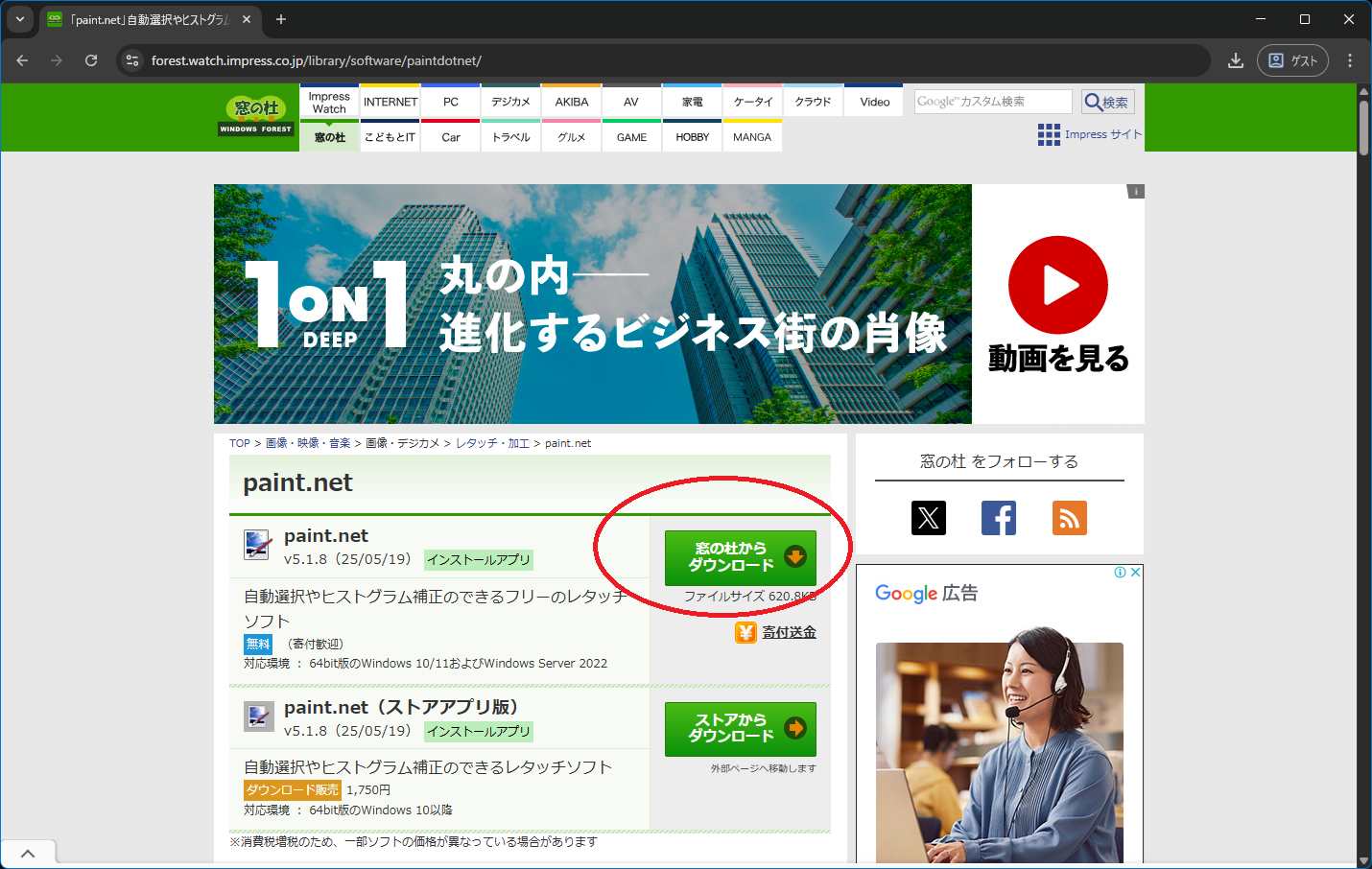
Task: Follow 窓の杜 on X
Action: coord(929,518)
